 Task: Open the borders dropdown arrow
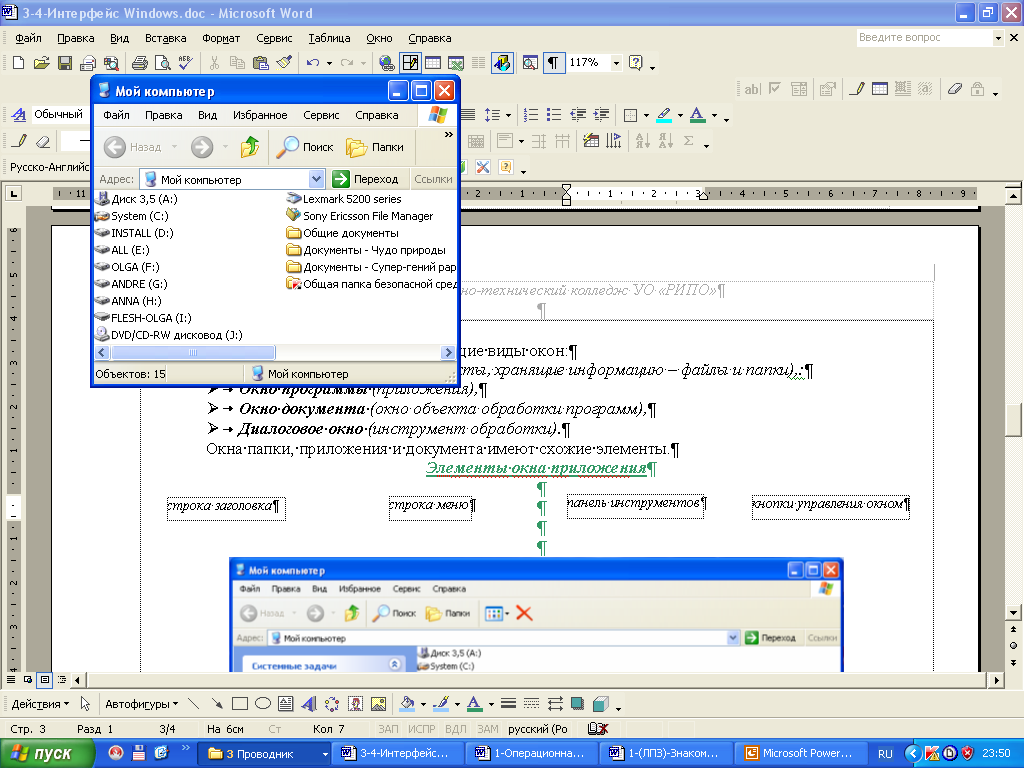tap(646, 115)
